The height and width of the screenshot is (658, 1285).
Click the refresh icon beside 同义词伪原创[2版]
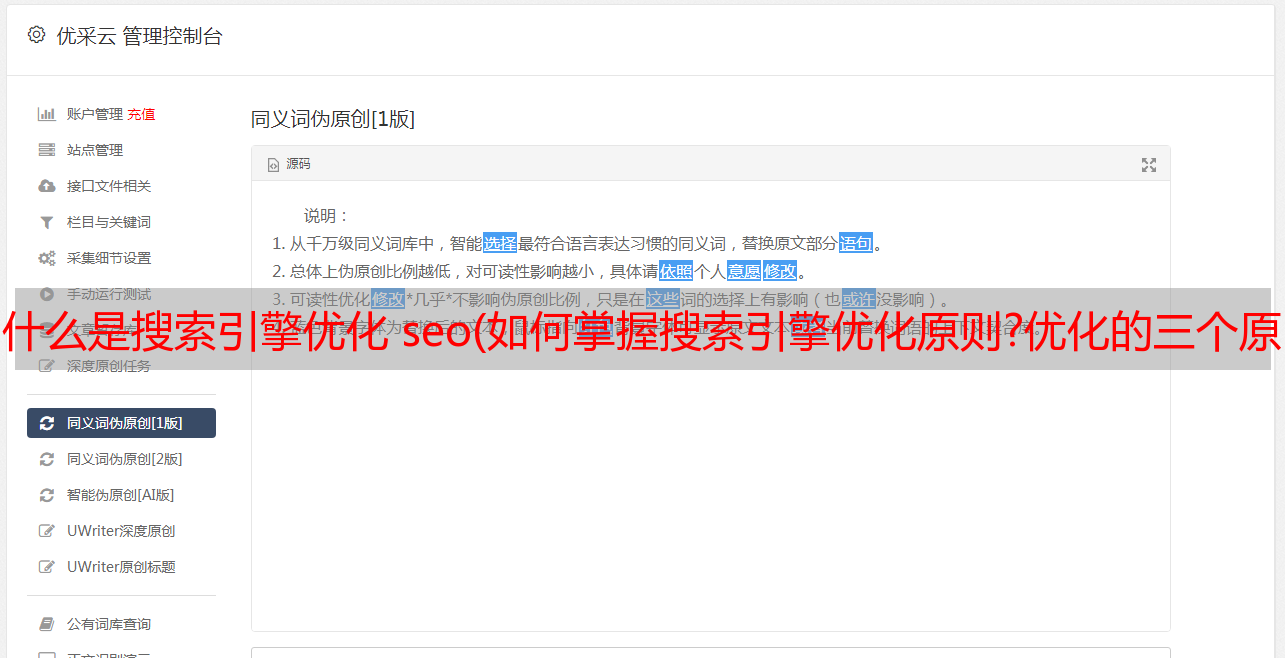point(46,459)
